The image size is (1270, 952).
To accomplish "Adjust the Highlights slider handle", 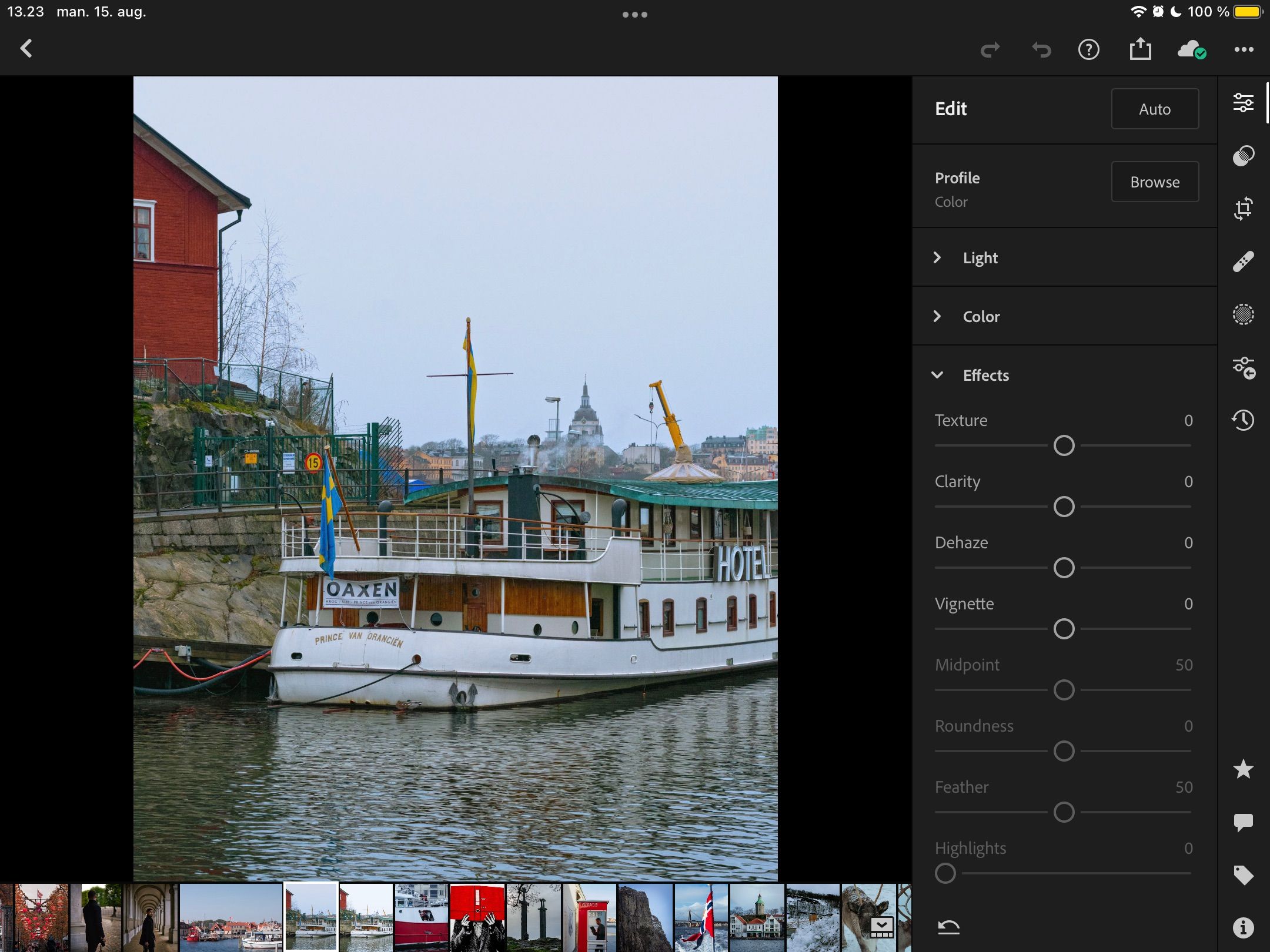I will (x=945, y=873).
